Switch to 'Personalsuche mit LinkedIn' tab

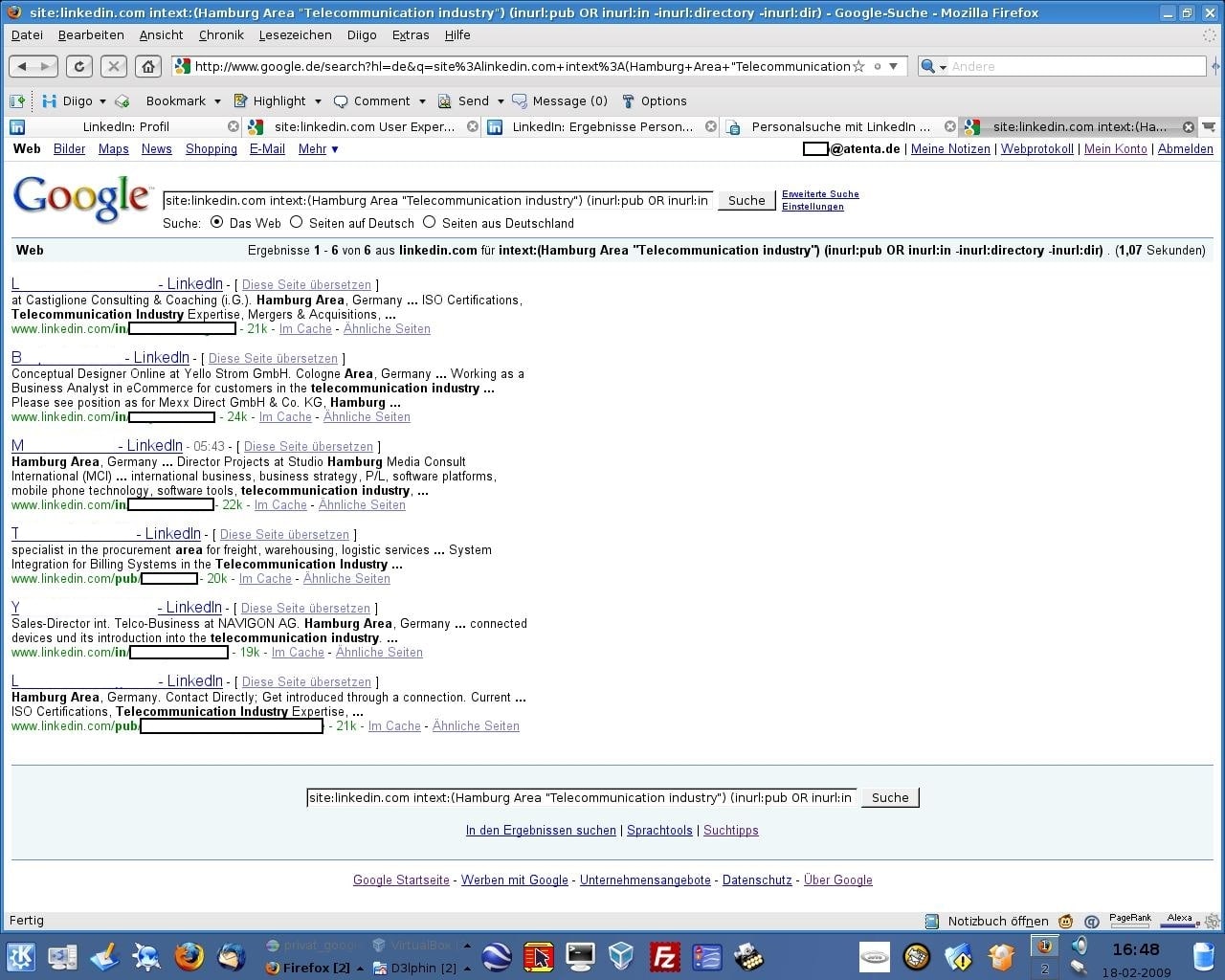pyautogui.click(x=839, y=126)
